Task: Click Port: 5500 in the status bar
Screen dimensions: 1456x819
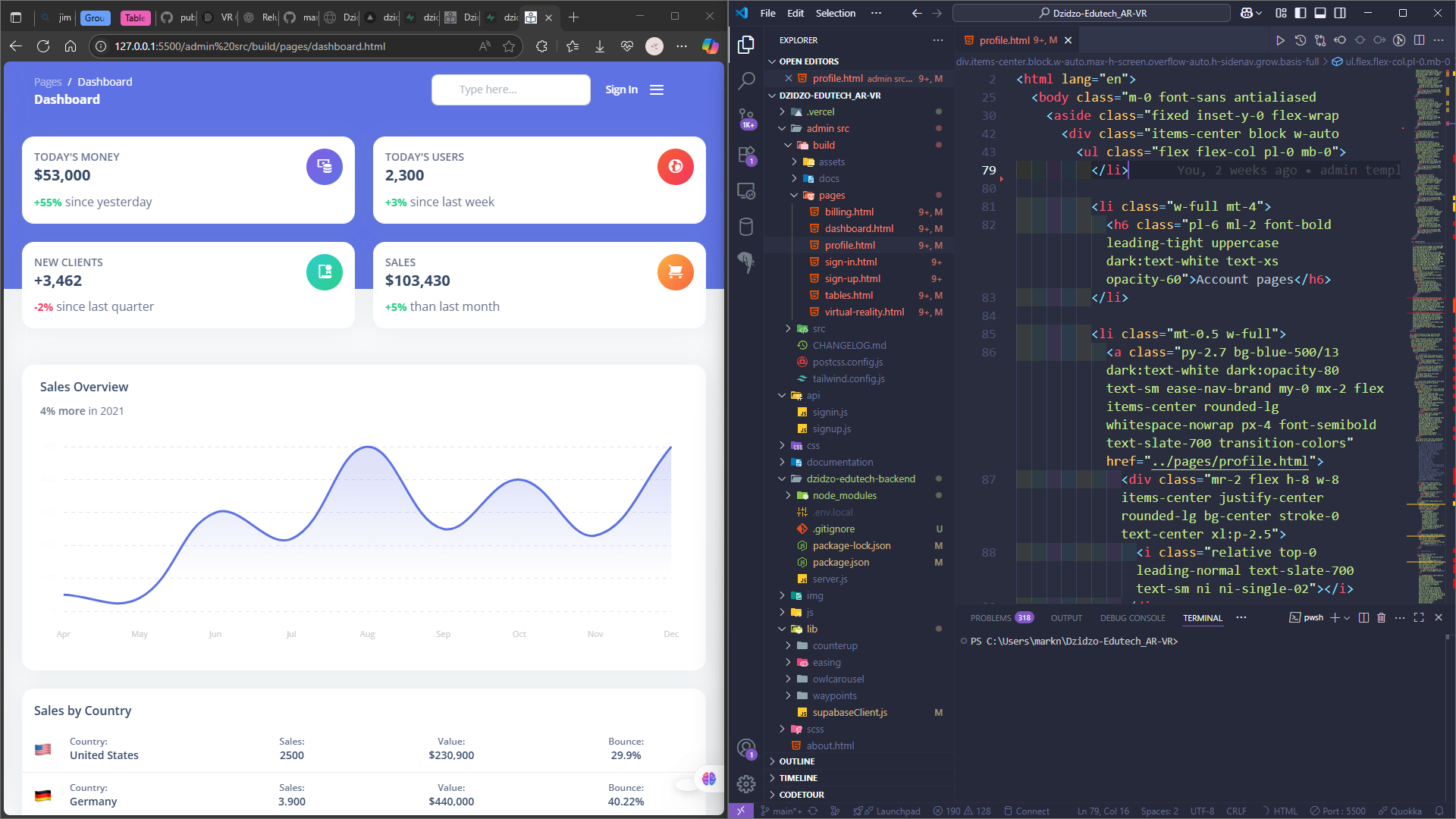Action: tap(1338, 811)
